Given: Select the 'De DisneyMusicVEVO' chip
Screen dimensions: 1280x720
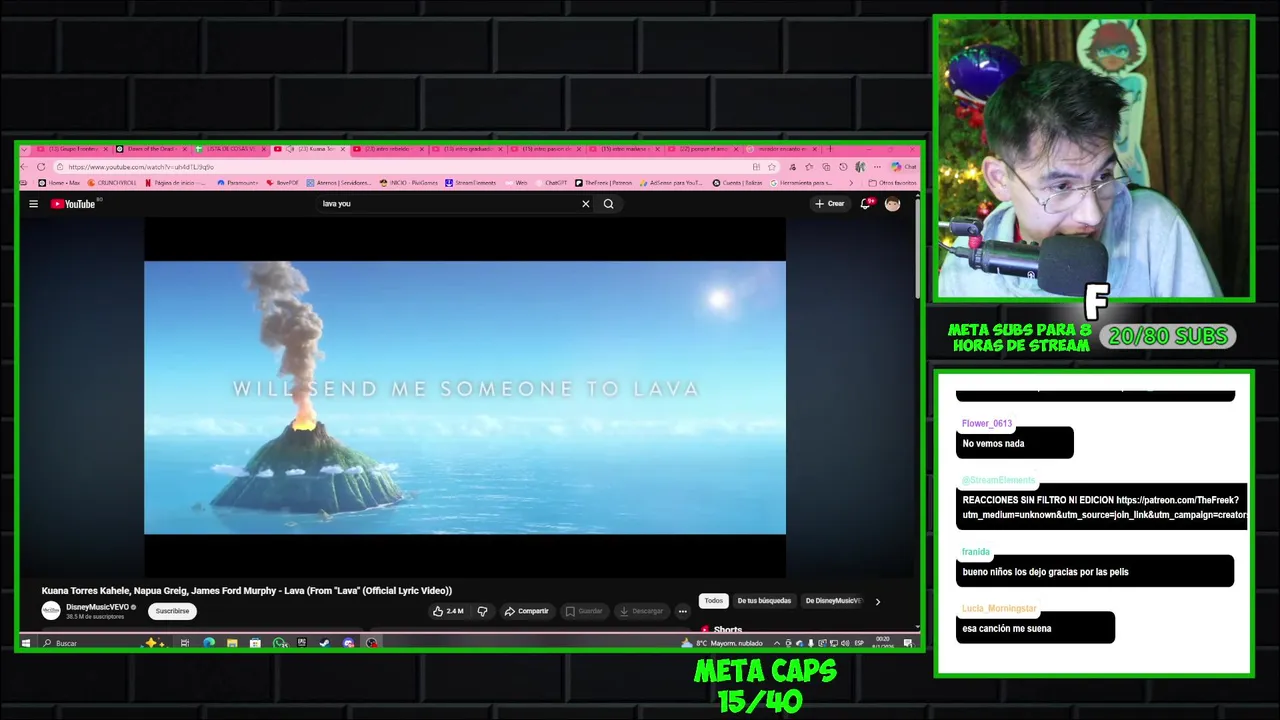Looking at the screenshot, I should click(834, 601).
